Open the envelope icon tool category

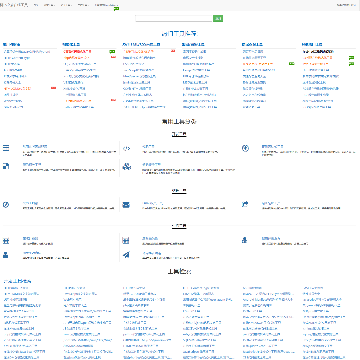pyautogui.click(x=126, y=205)
